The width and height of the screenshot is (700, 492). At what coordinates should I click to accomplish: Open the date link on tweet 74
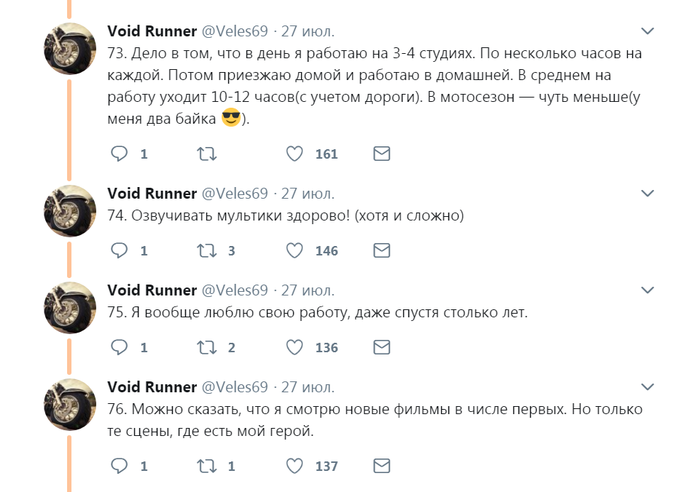click(307, 193)
